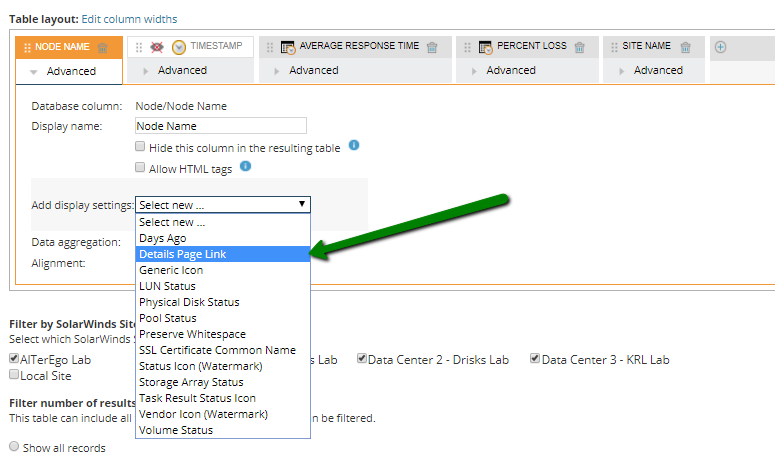This screenshot has height=458, width=775.
Task: Add a new column with plus icon
Action: tap(721, 47)
